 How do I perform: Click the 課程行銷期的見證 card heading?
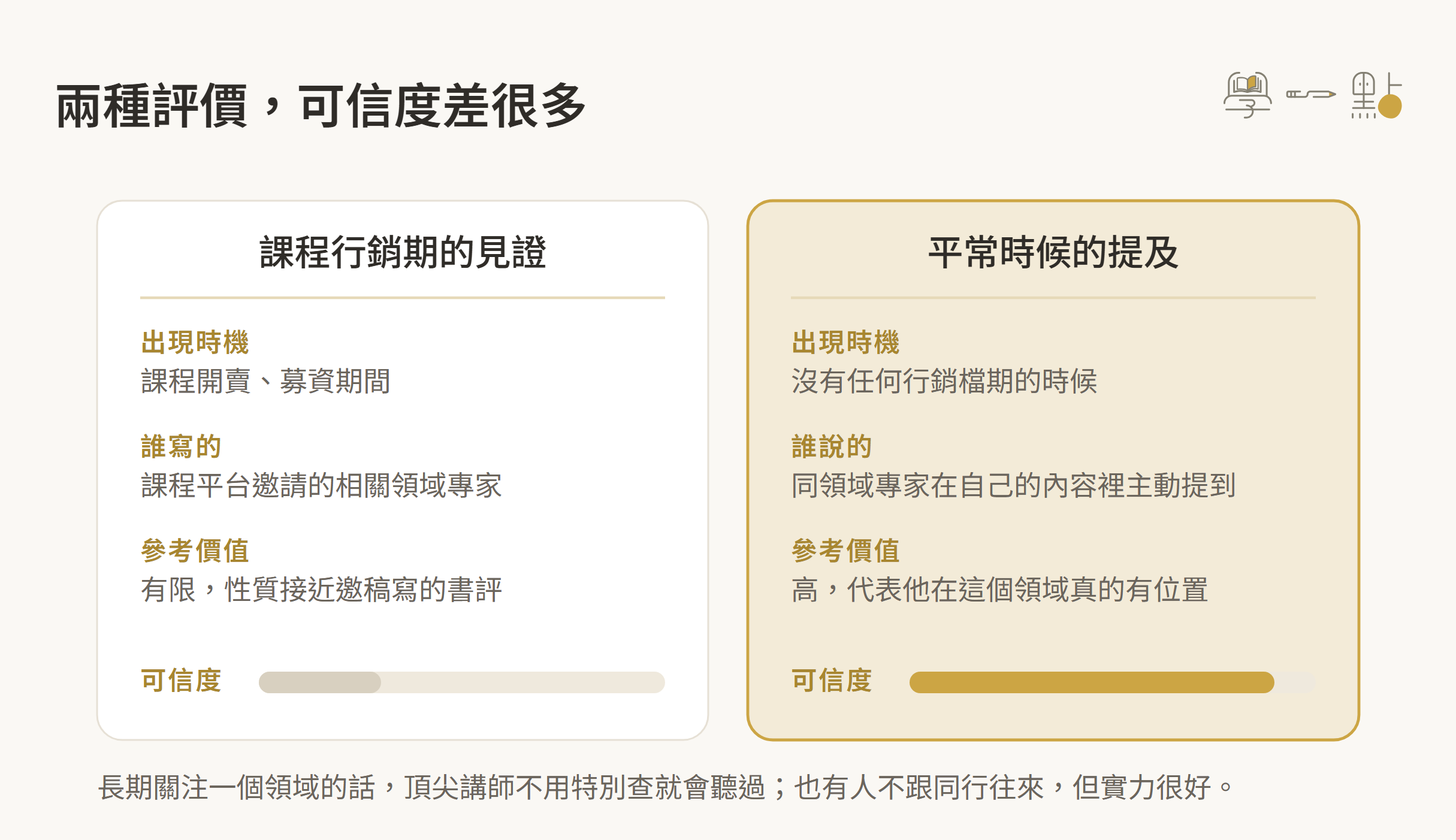[403, 252]
